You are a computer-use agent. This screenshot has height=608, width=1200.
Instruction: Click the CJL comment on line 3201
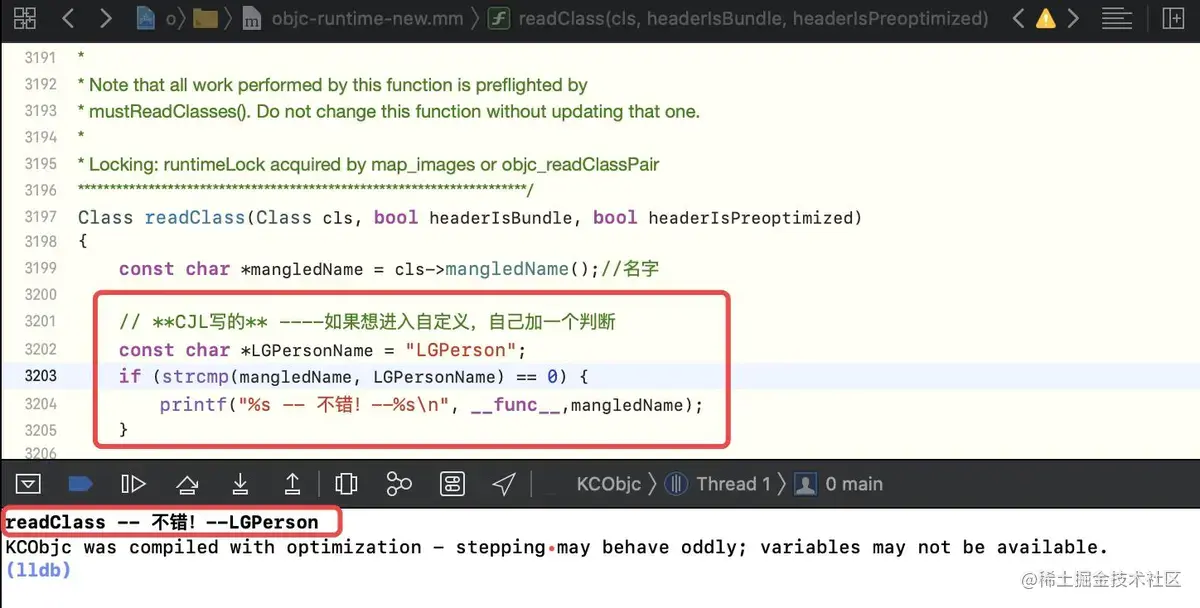(x=367, y=323)
